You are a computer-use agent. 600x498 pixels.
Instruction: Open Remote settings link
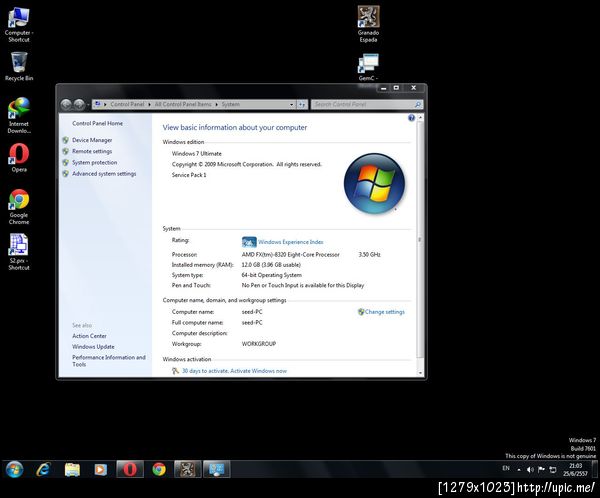tap(92, 151)
